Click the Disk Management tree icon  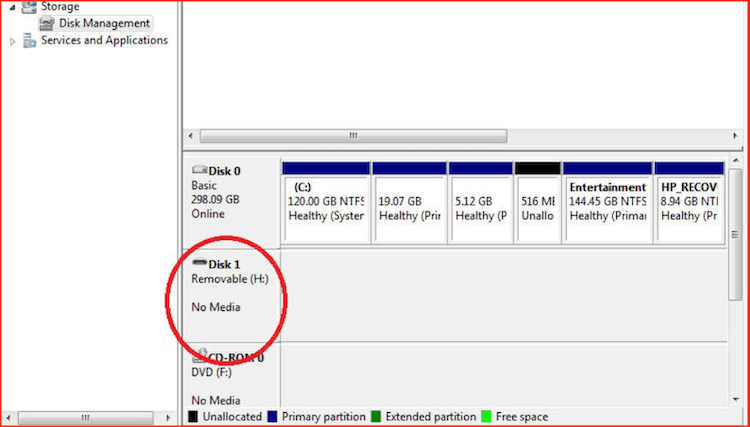pos(47,23)
